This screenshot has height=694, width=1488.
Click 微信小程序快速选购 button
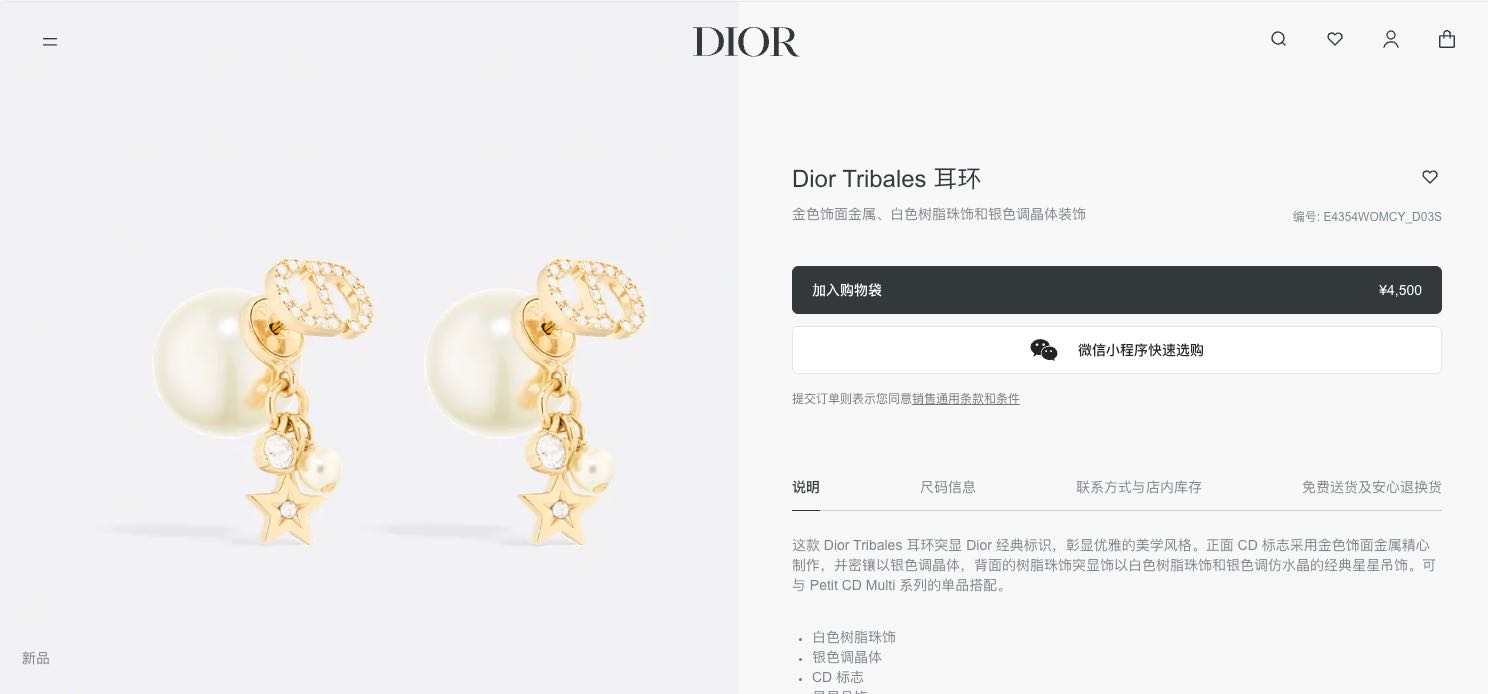pos(1116,350)
